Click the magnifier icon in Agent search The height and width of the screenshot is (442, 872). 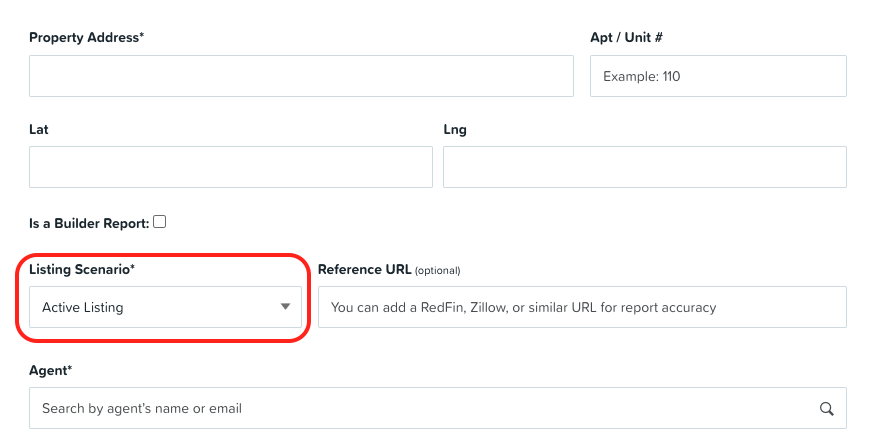point(826,409)
